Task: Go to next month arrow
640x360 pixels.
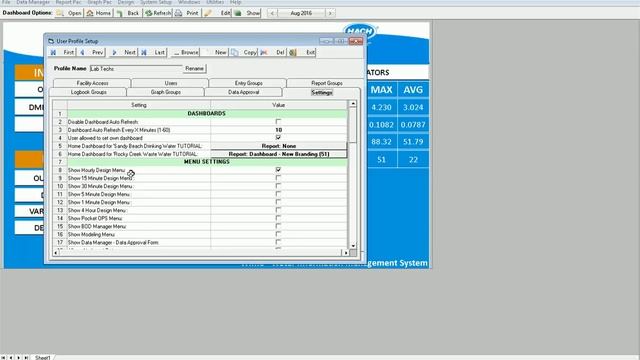Action: [x=330, y=13]
